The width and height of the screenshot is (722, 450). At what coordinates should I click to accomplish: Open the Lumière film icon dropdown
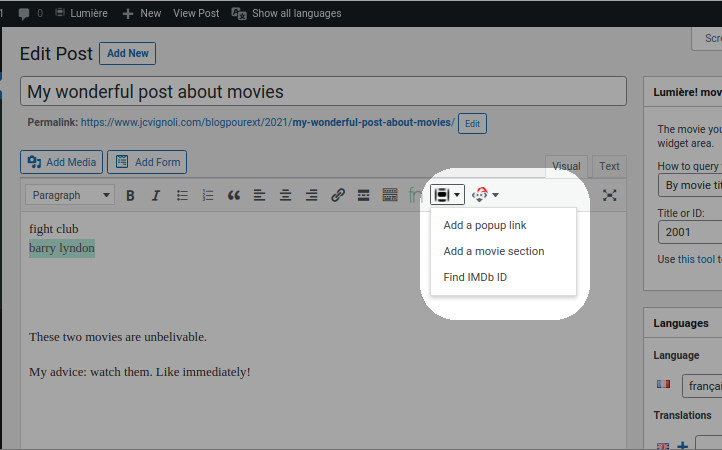(x=447, y=195)
